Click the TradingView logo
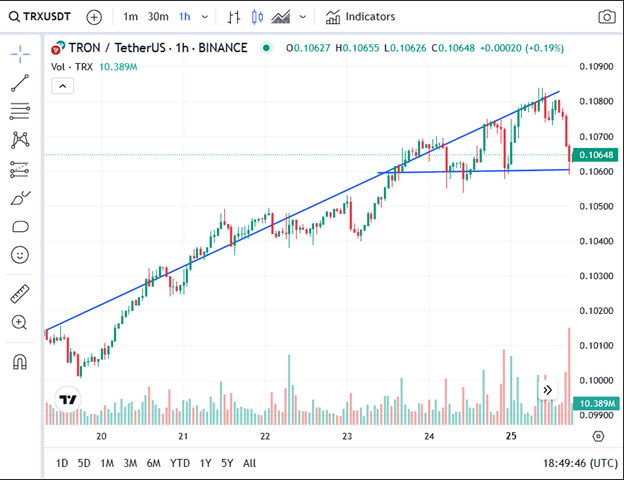Screen dimensions: 624x480 pos(68,399)
